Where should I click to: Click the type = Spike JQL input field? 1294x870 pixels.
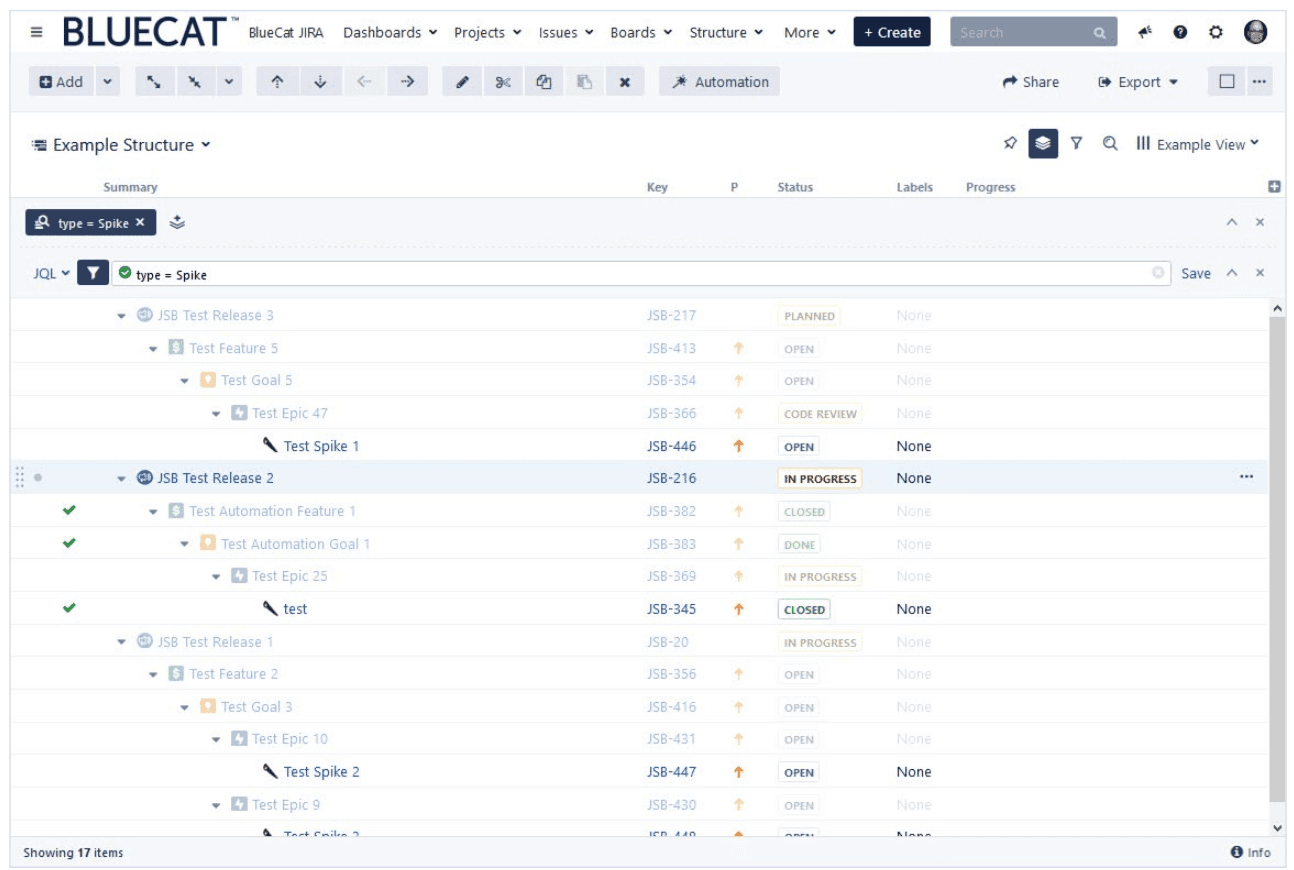[x=640, y=274]
